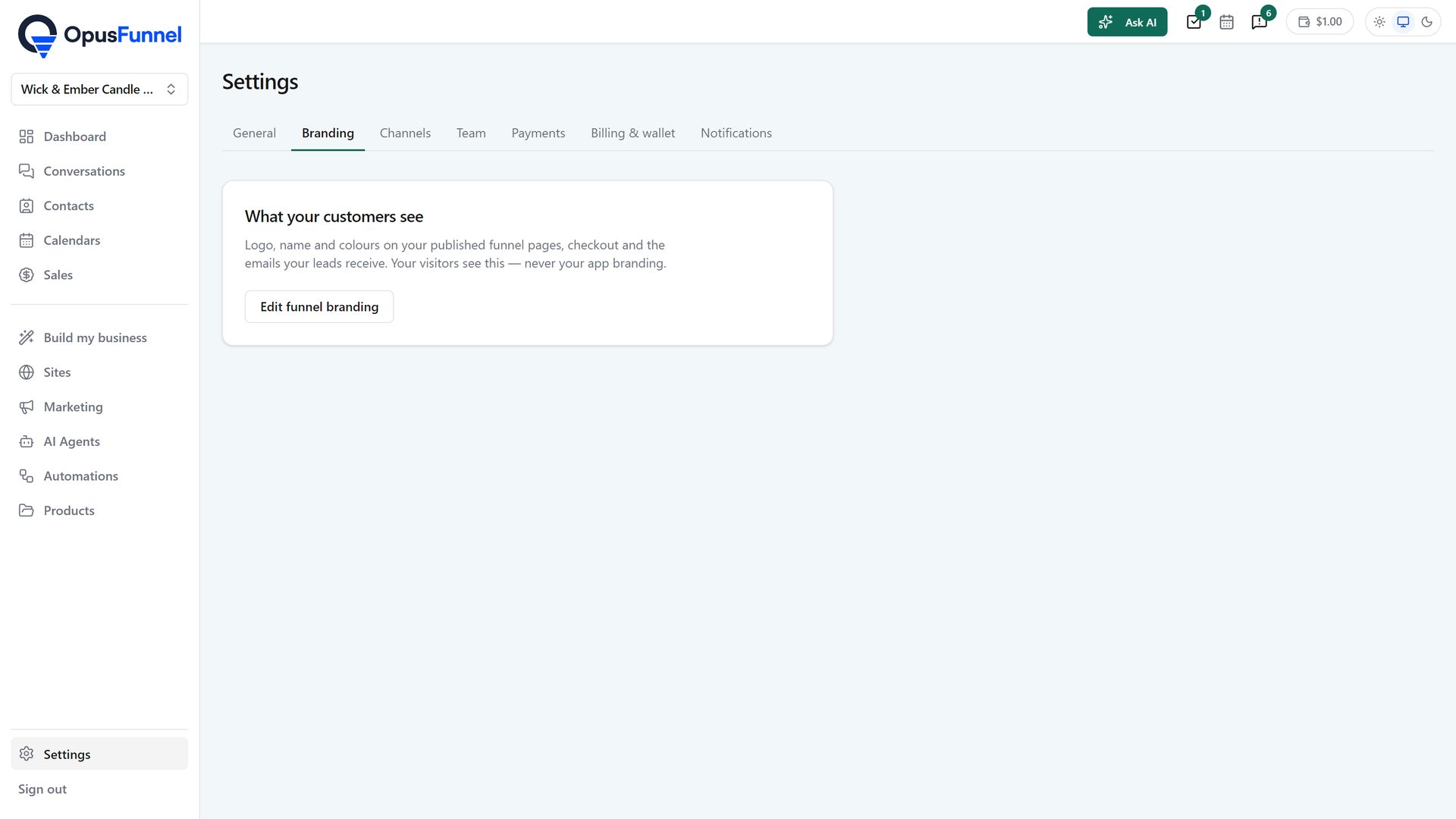Open Conversations from the sidebar
Image resolution: width=1456 pixels, height=819 pixels.
(x=99, y=171)
